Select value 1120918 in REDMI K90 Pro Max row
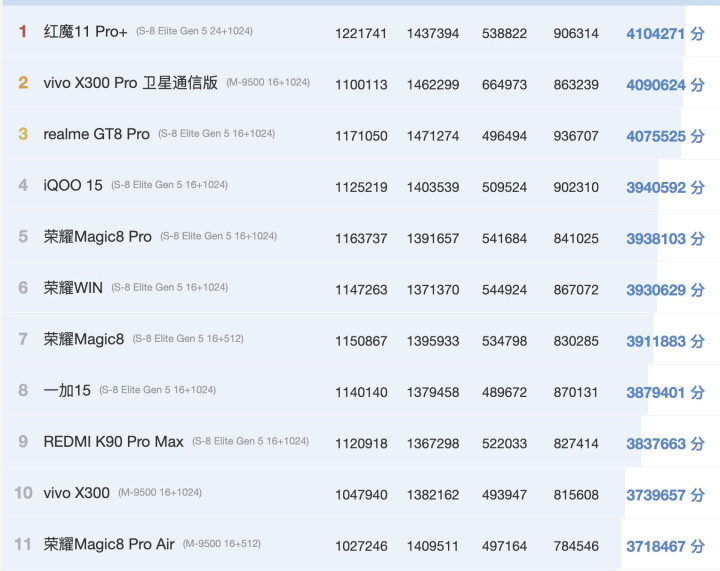 [361, 444]
